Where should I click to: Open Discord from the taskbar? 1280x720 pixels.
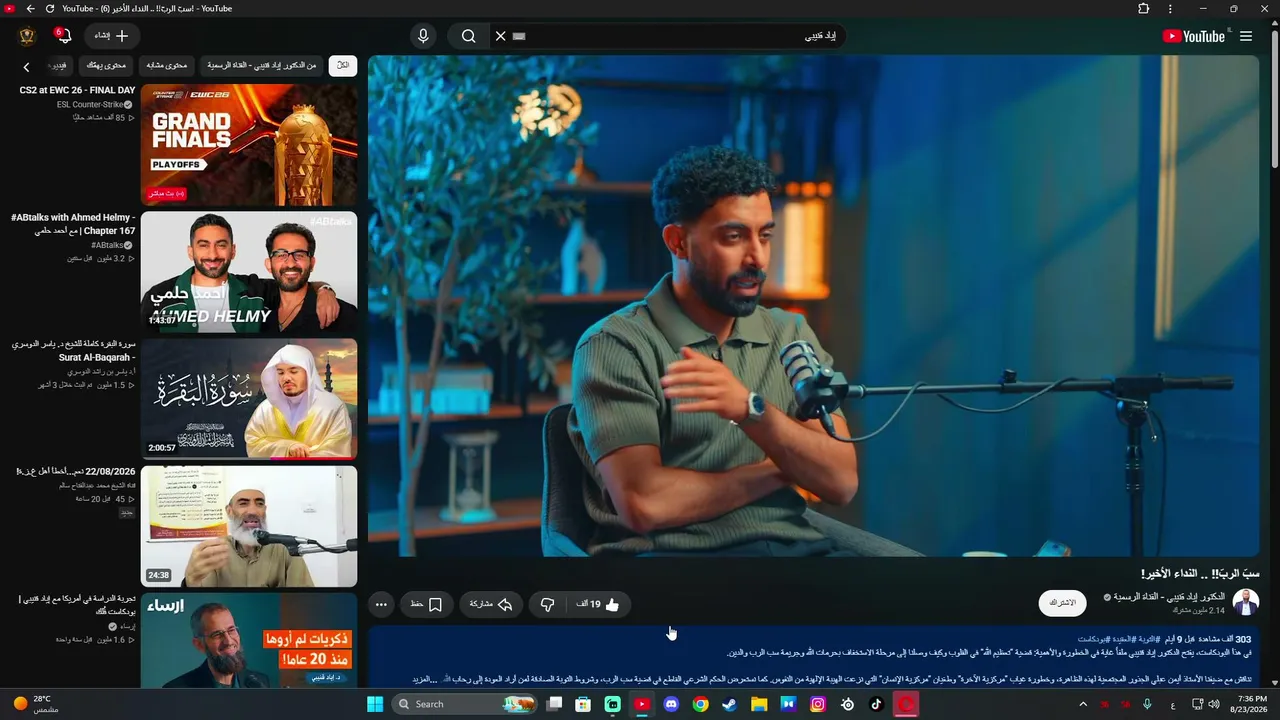[x=671, y=704]
